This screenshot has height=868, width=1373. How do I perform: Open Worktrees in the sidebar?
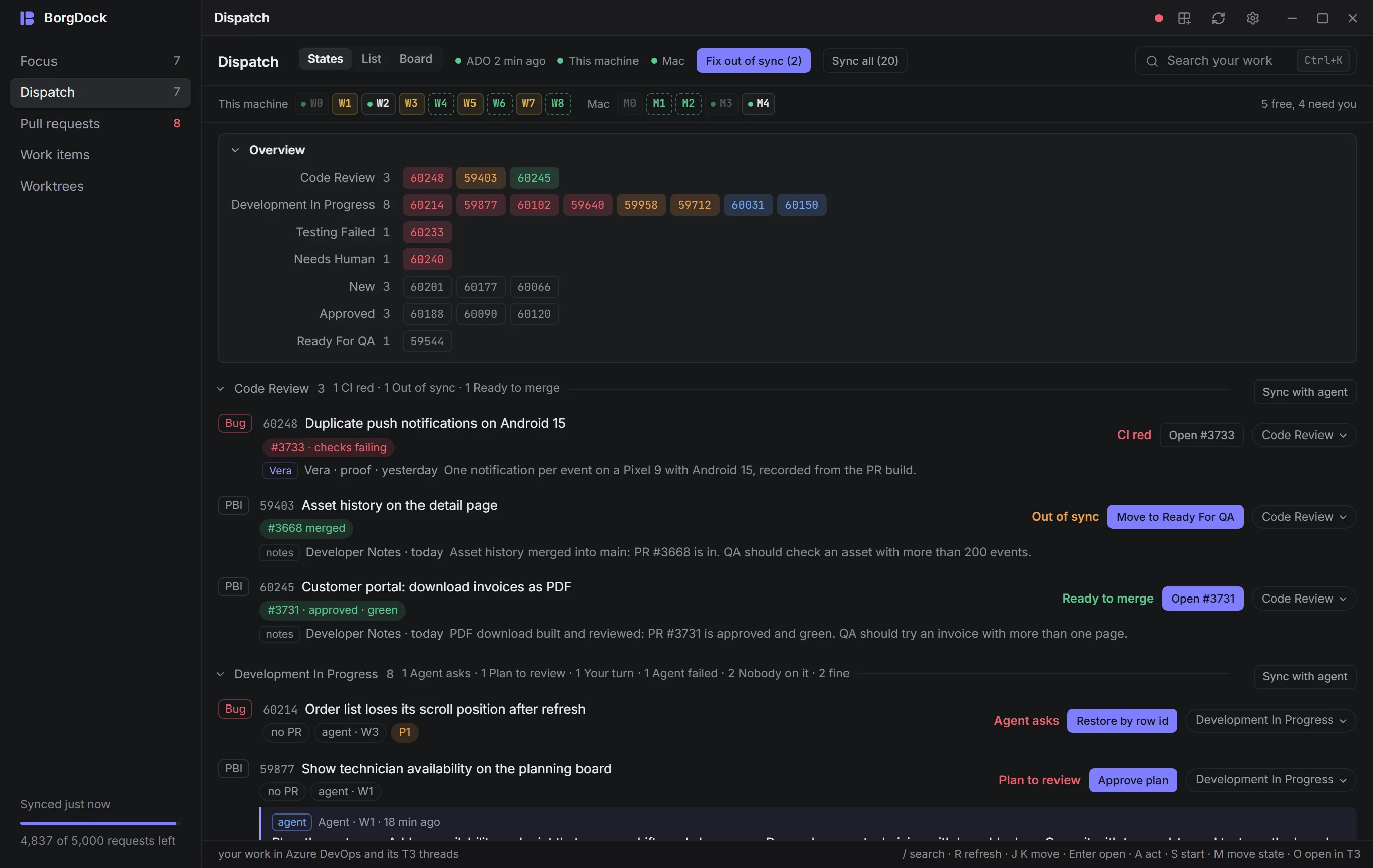pyautogui.click(x=100, y=186)
